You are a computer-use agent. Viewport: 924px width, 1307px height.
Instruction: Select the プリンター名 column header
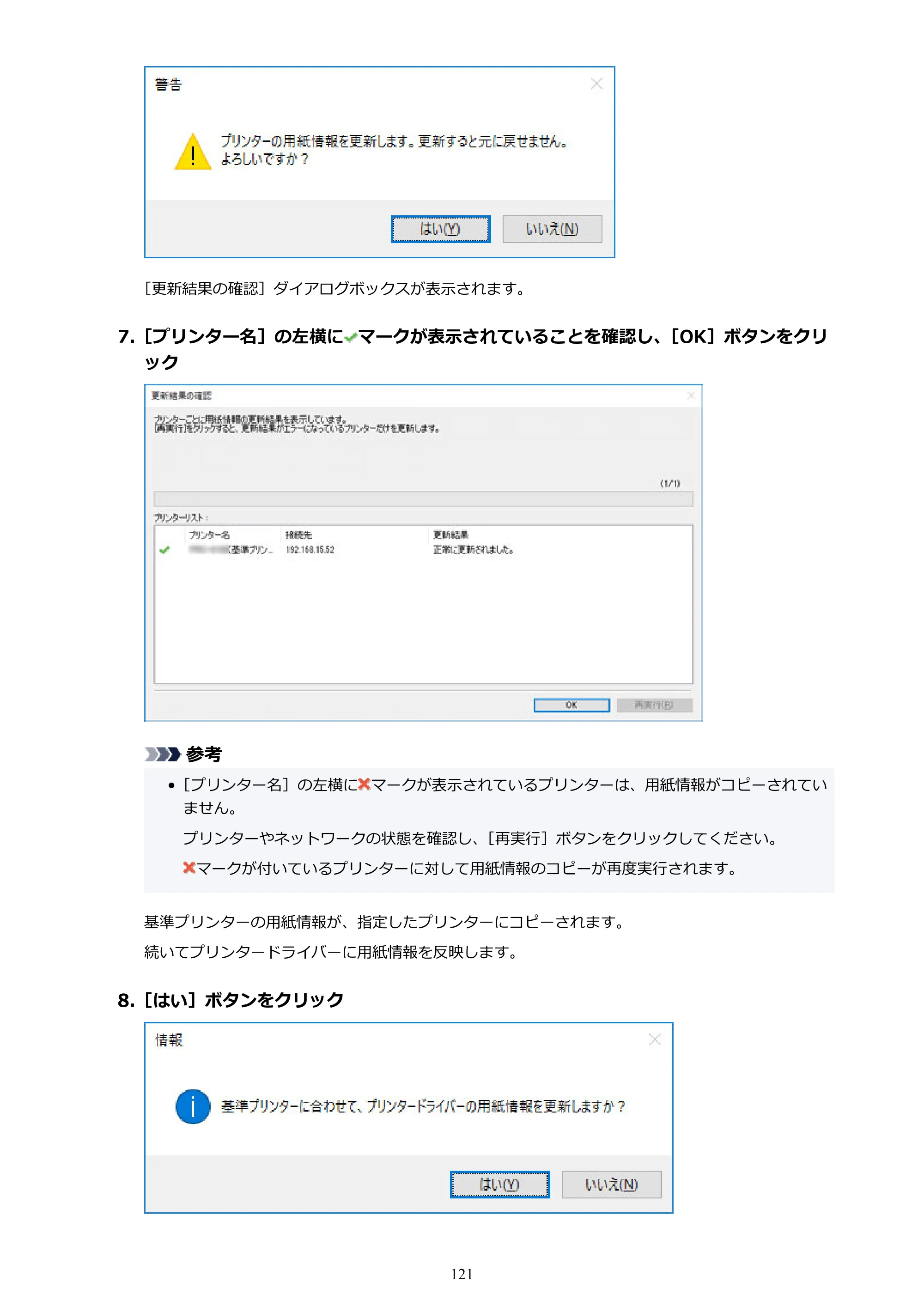pos(209,535)
